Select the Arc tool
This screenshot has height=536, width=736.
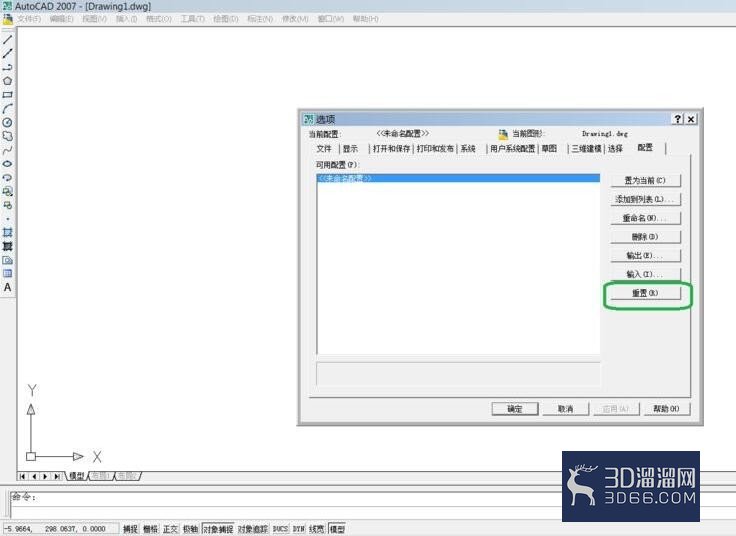coord(8,108)
